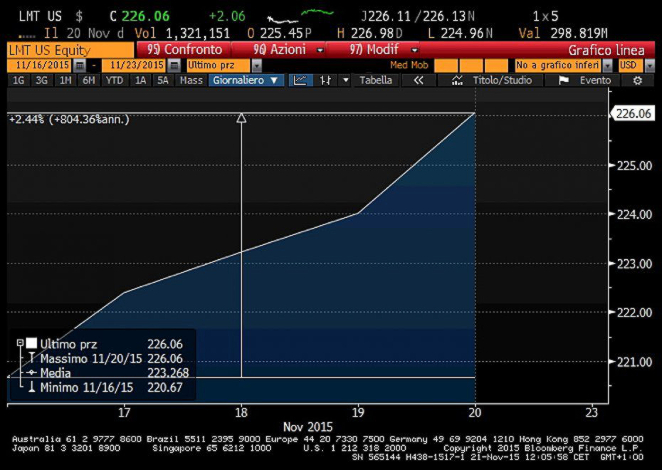The width and height of the screenshot is (662, 470).
Task: Click the double-chevron collapse icon
Action: [x=420, y=80]
